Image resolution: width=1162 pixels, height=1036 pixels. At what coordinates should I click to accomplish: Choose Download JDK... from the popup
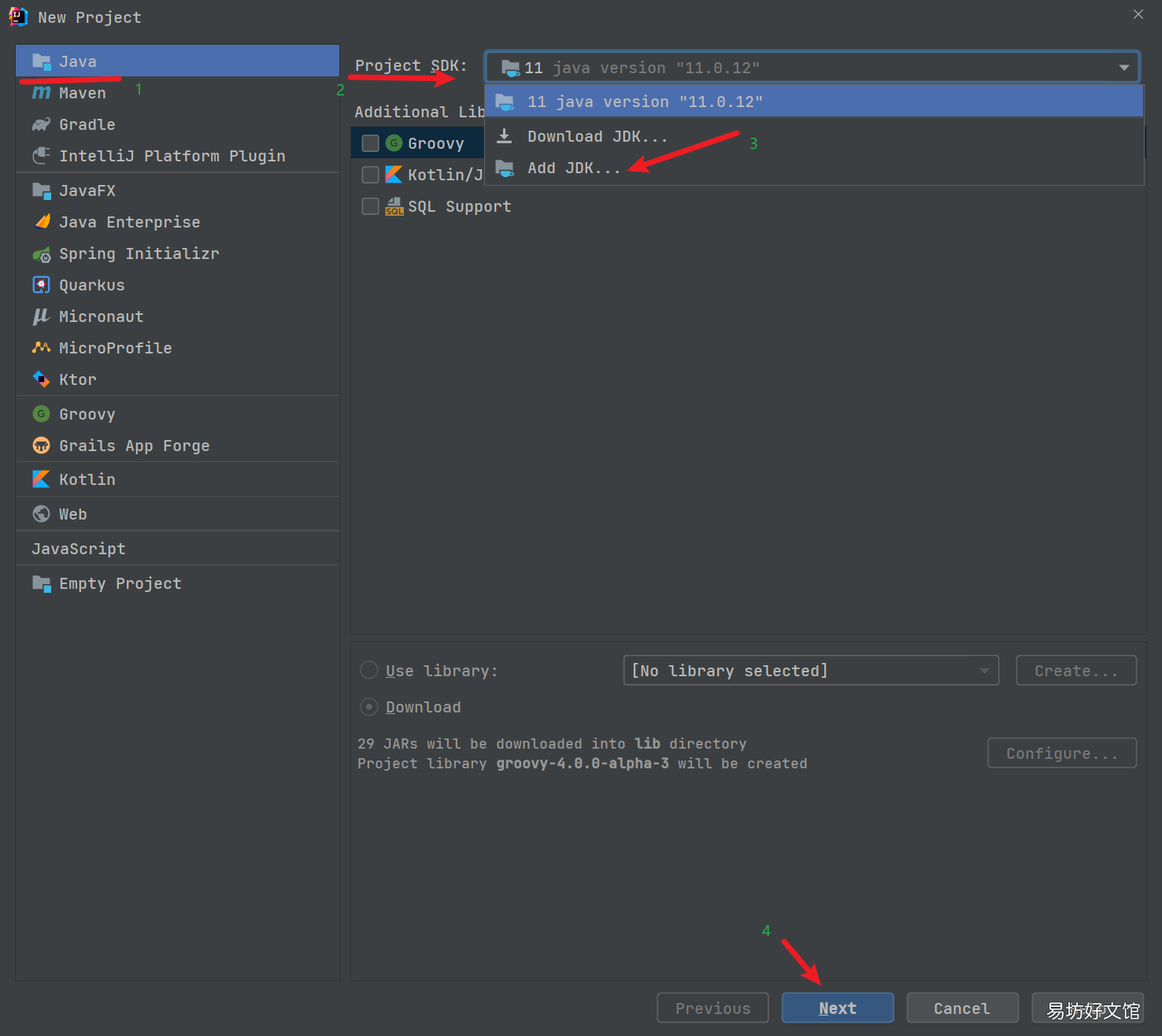(x=814, y=136)
